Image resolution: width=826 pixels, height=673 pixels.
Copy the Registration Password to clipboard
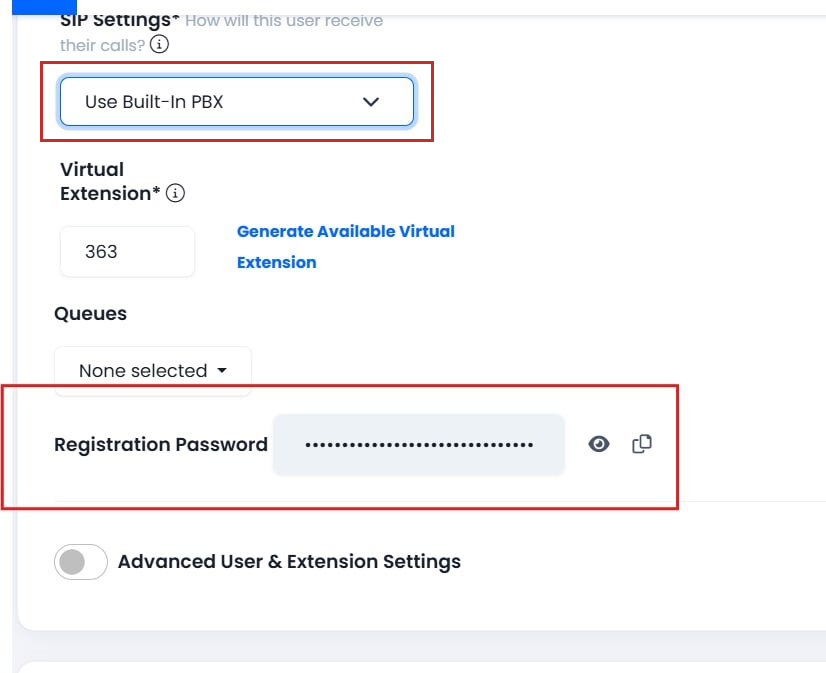(641, 443)
